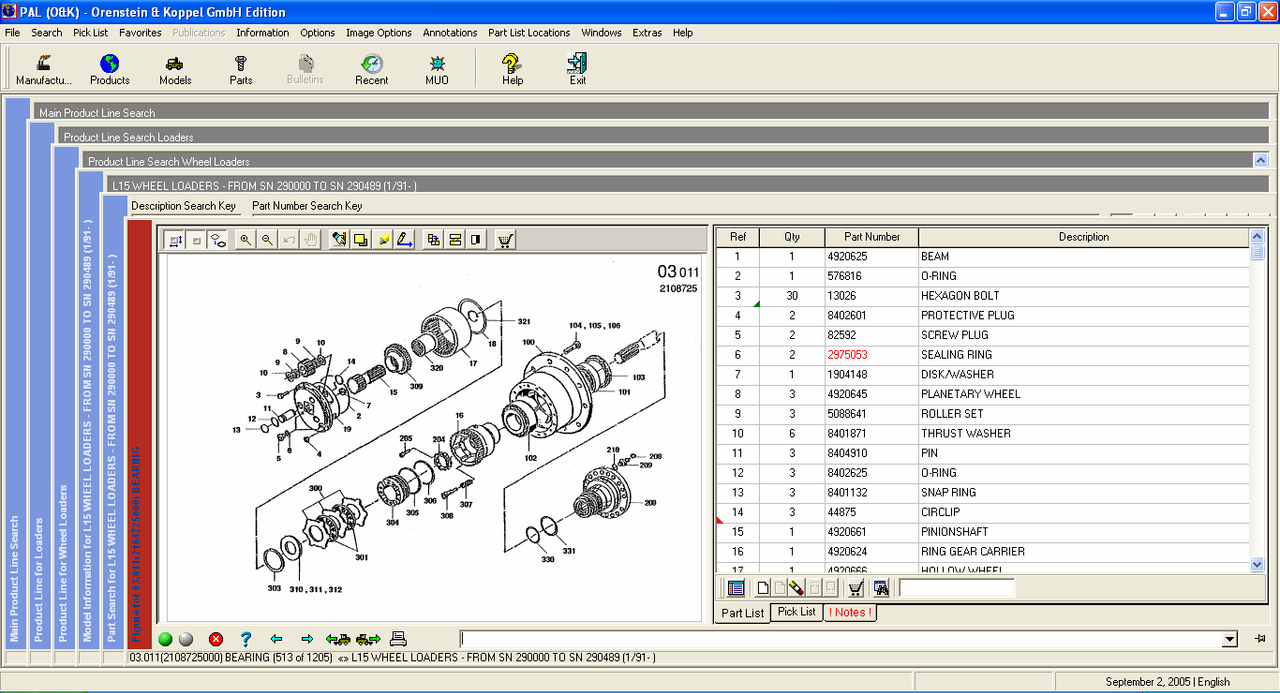Switch to the Pick List tab
The image size is (1280, 693).
796,612
